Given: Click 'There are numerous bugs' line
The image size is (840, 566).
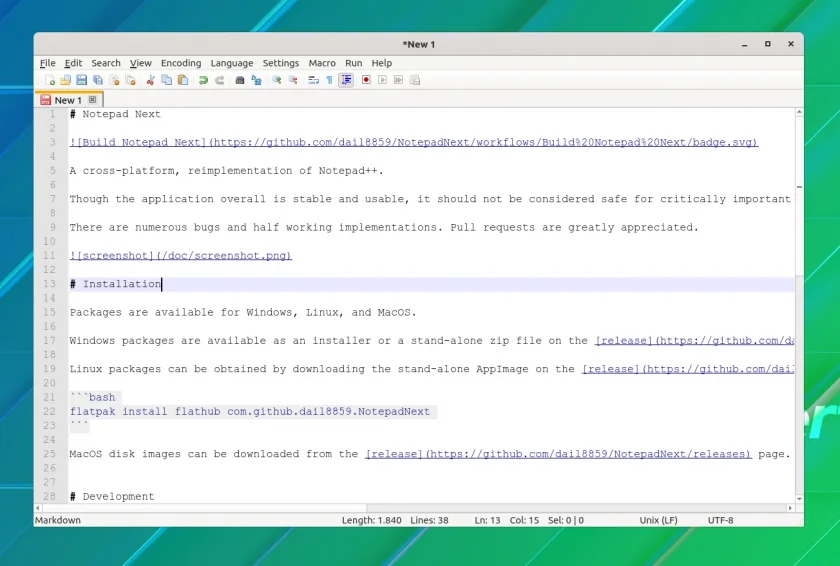Looking at the screenshot, I should 384,228.
